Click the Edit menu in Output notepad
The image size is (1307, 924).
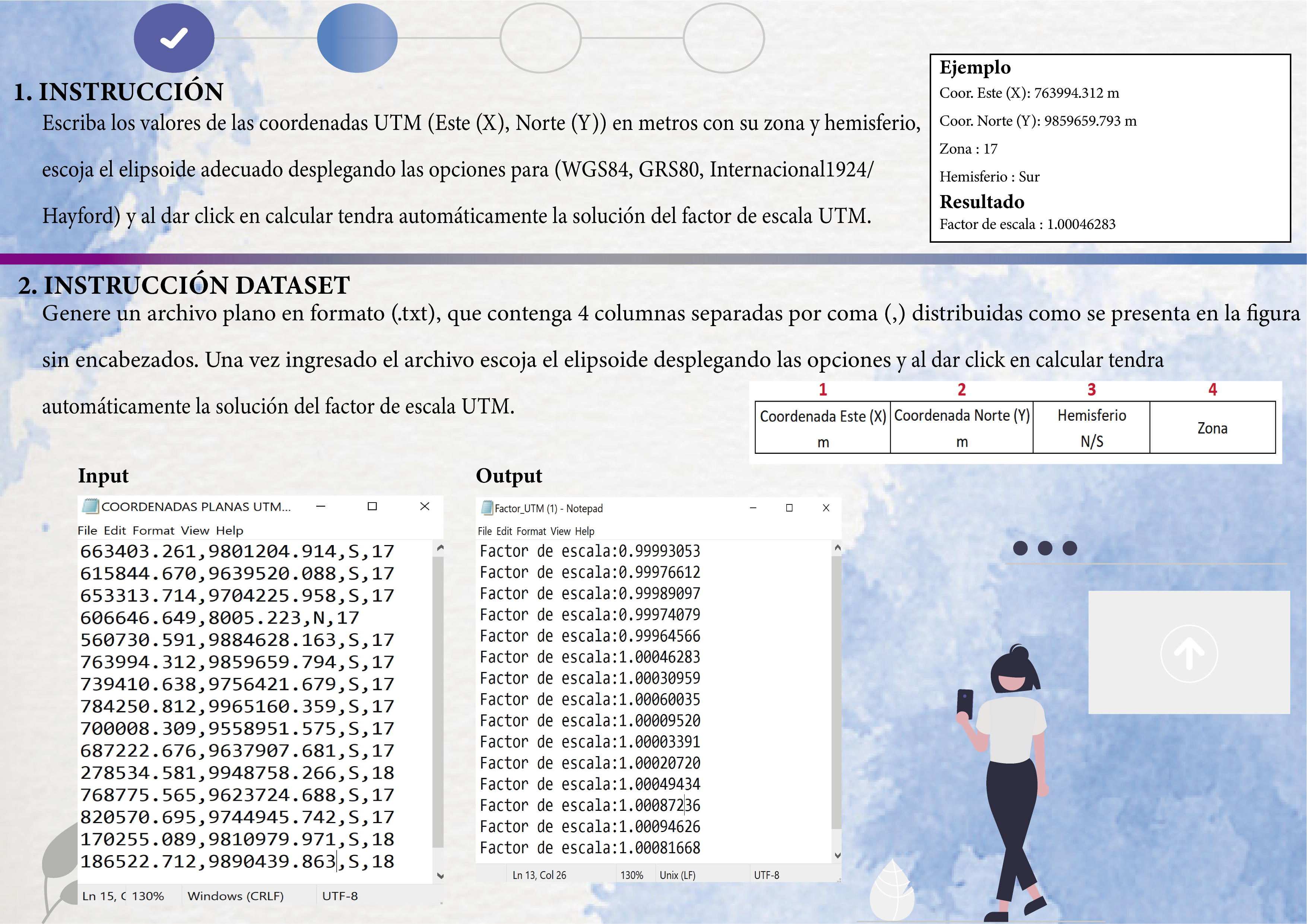pyautogui.click(x=504, y=531)
